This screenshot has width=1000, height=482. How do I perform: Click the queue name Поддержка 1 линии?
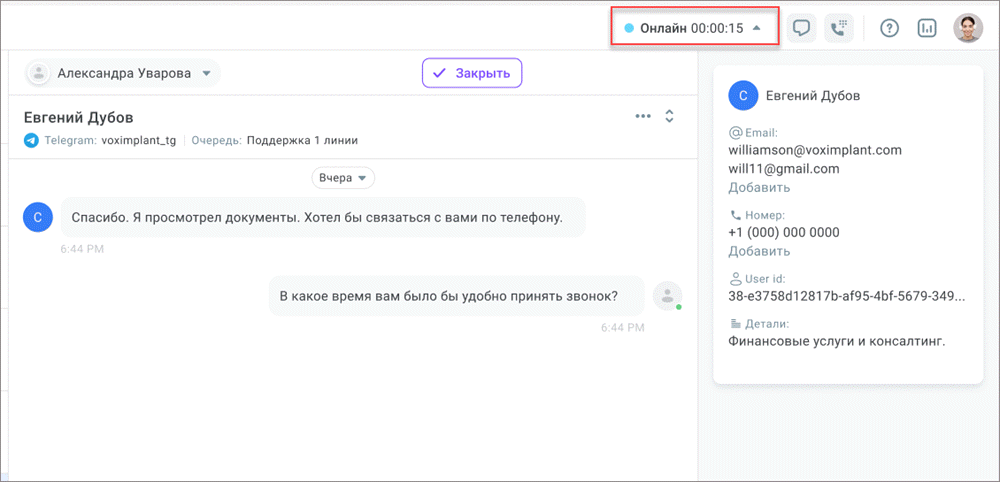point(302,140)
